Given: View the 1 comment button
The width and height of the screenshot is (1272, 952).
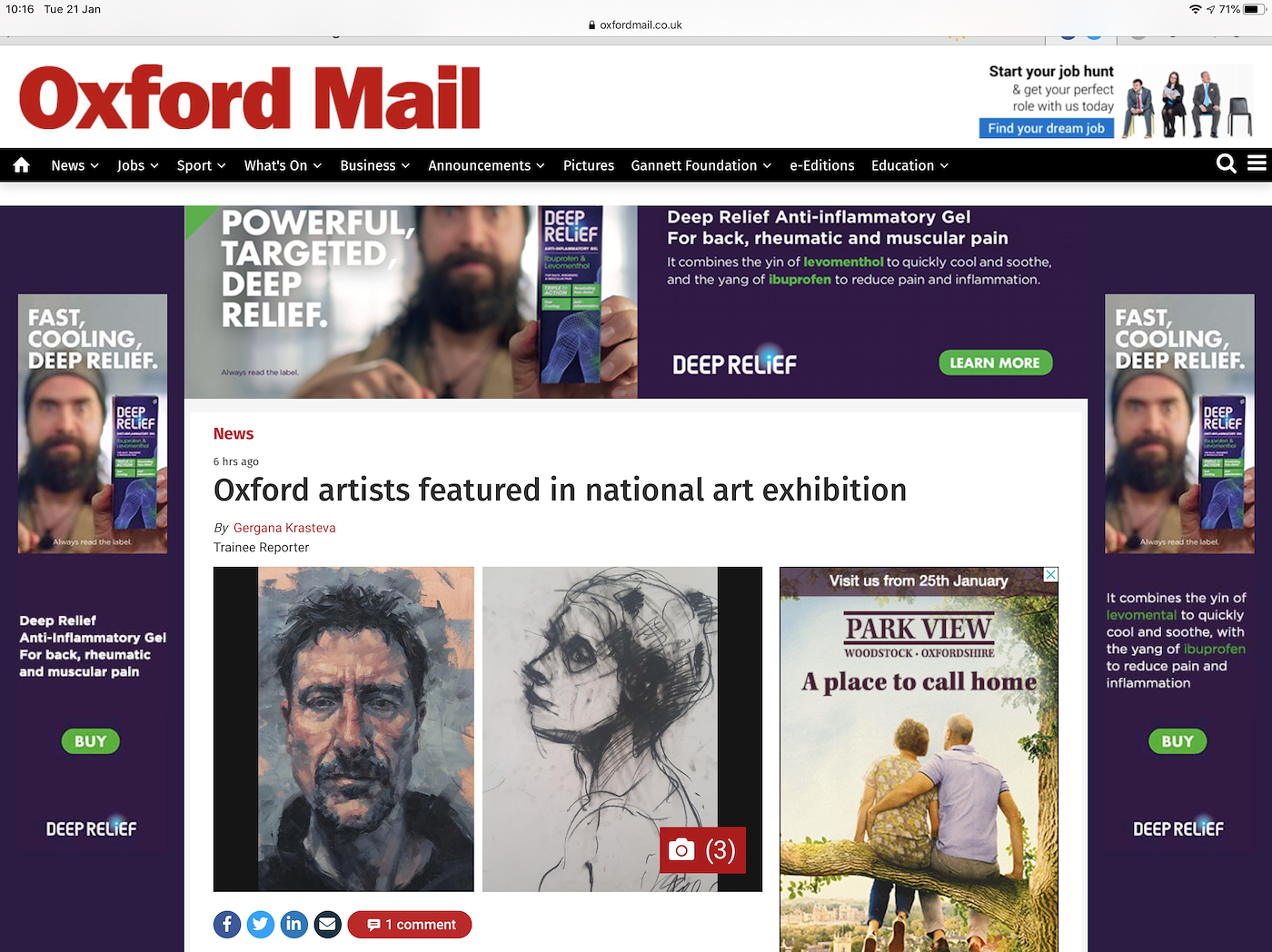Looking at the screenshot, I should click(410, 925).
